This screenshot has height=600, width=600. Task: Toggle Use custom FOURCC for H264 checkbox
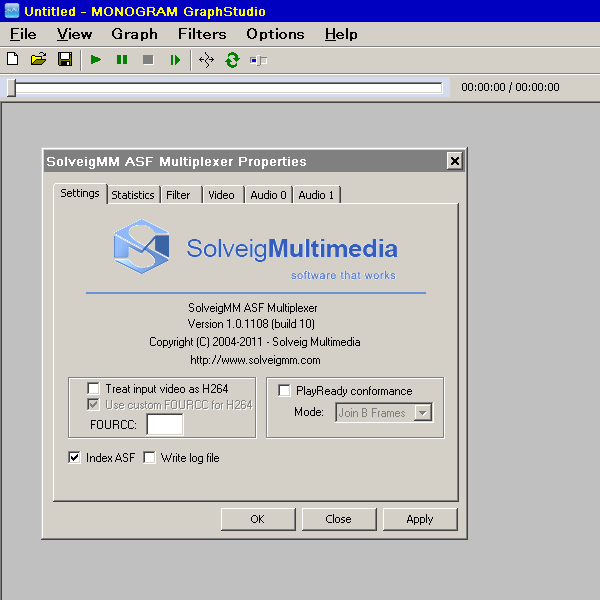(93, 404)
